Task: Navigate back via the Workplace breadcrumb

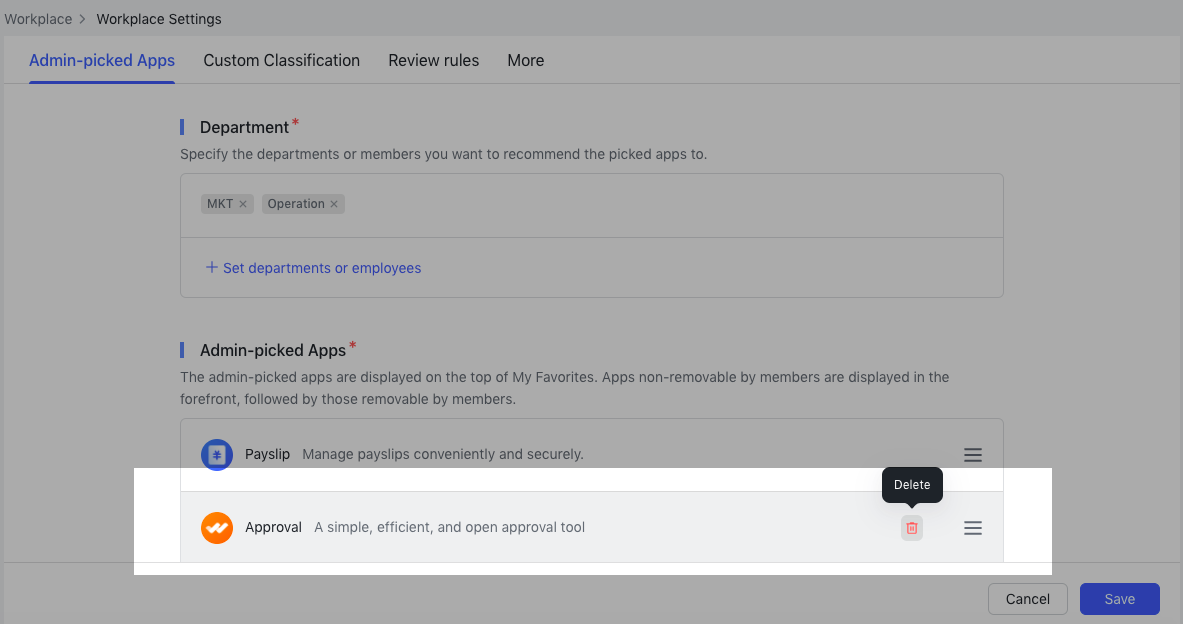Action: [39, 18]
